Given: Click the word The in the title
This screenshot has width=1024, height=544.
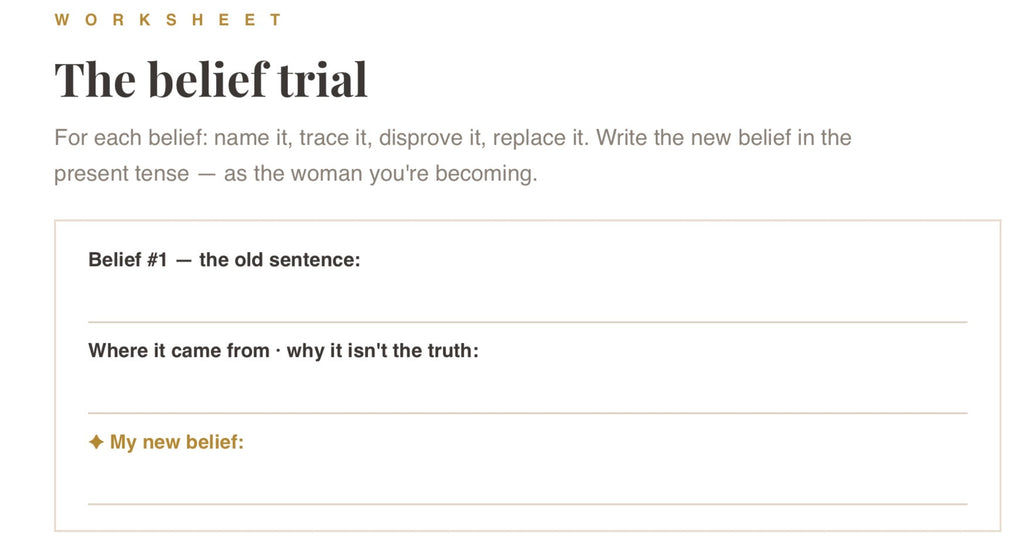Looking at the screenshot, I should tap(97, 80).
